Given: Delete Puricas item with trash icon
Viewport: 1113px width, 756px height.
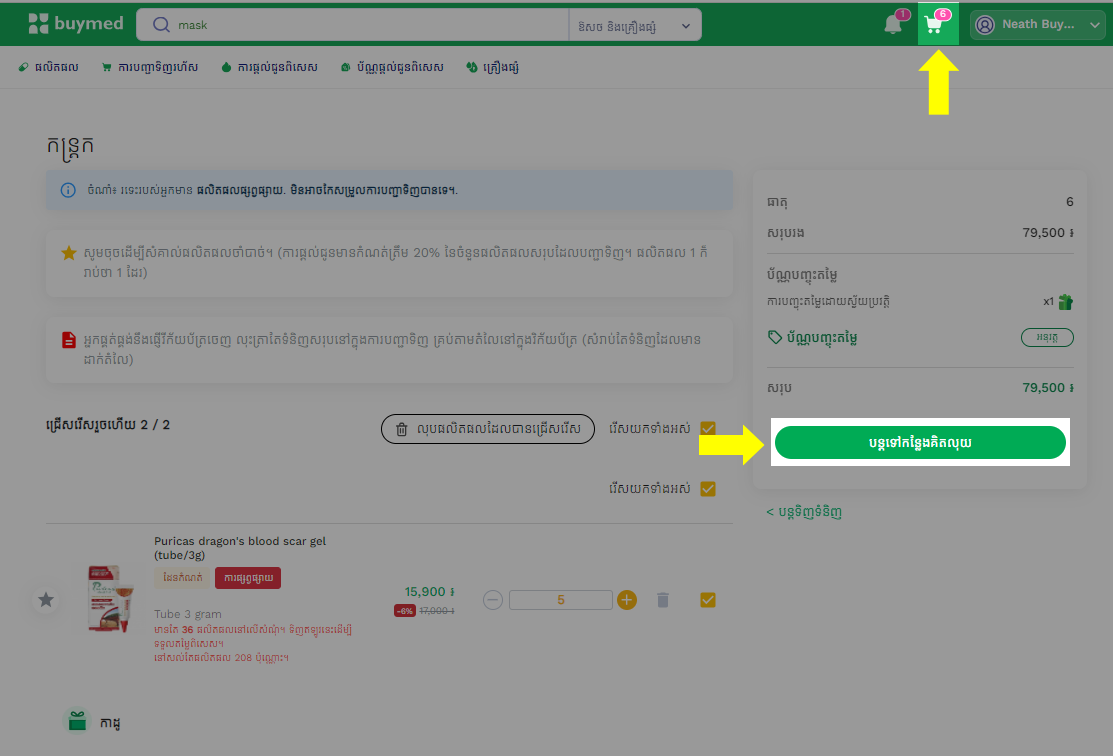Looking at the screenshot, I should coord(662,600).
